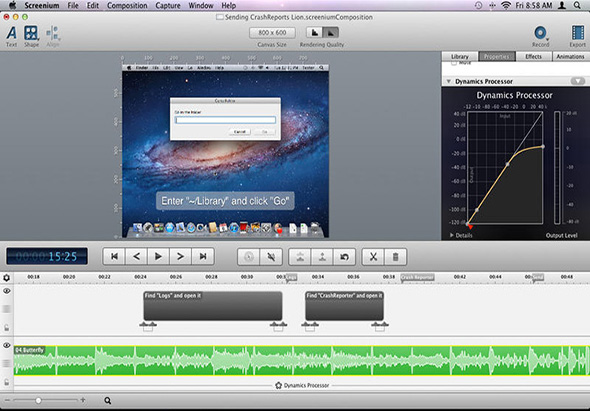
Task: Click the second in/out point arrow button
Action: click(322, 257)
